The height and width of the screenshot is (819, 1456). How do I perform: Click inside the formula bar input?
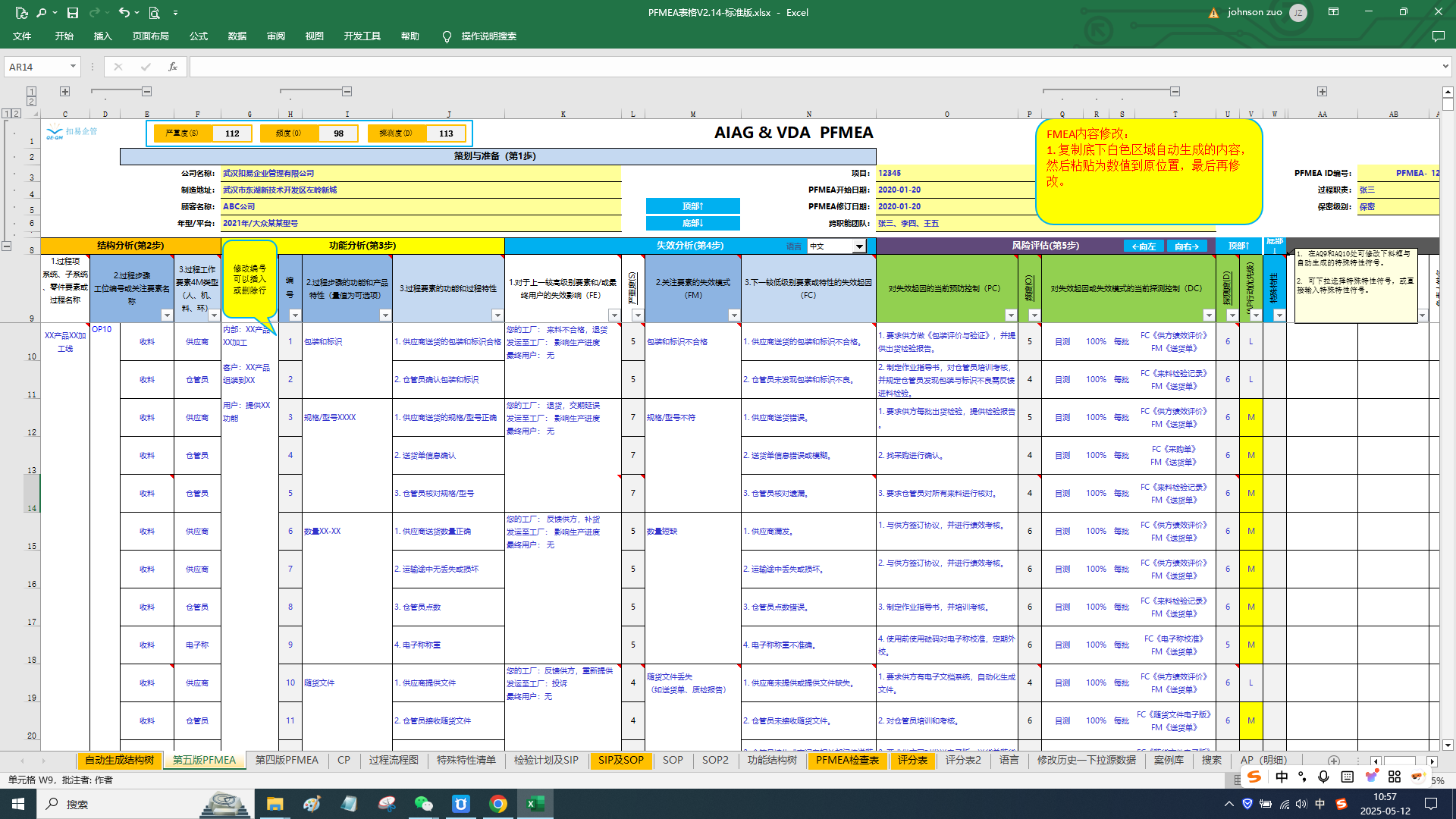814,67
